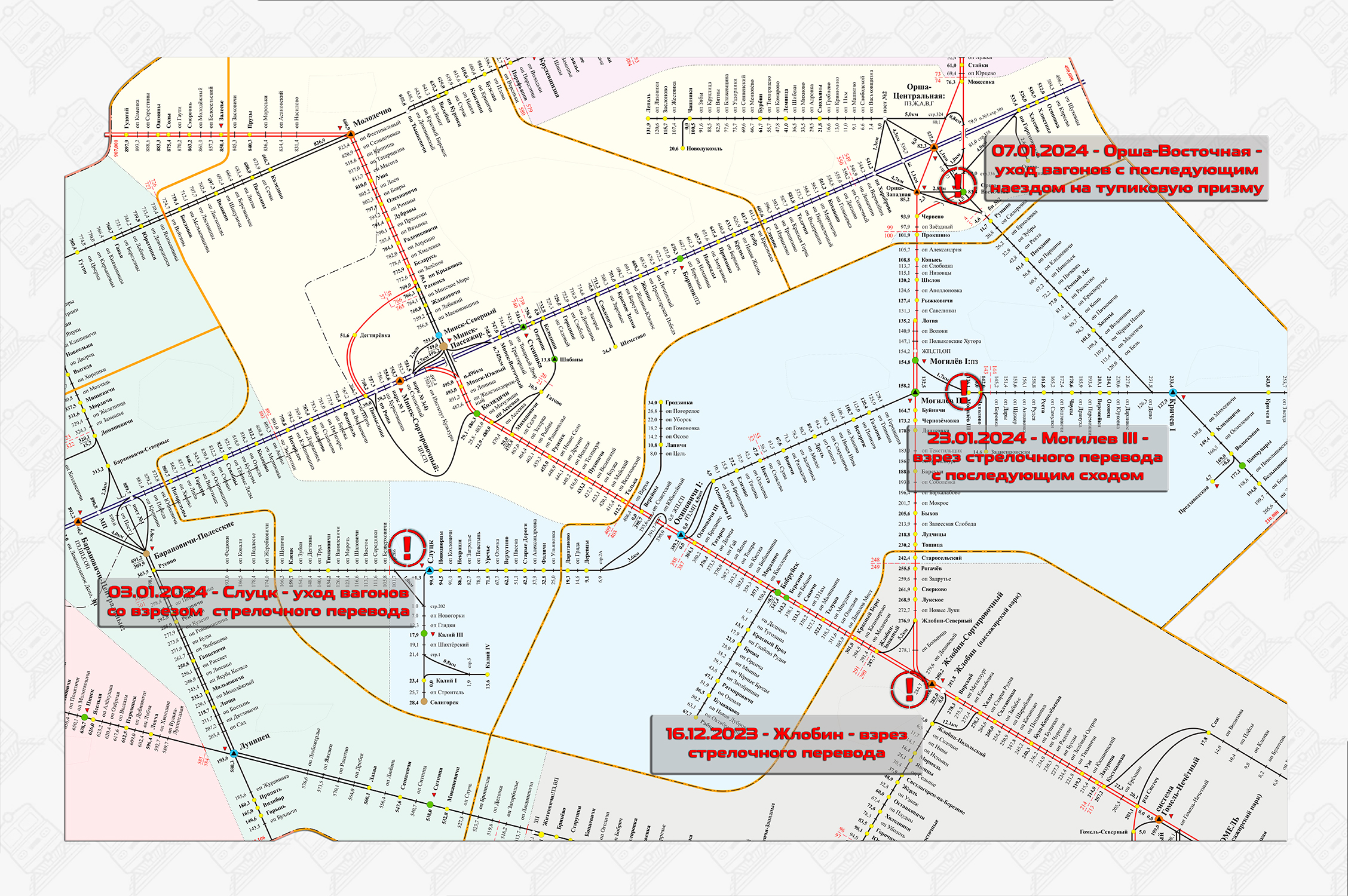Click the green Колядичи station dot
This screenshot has width=1348, height=896.
click(477, 413)
